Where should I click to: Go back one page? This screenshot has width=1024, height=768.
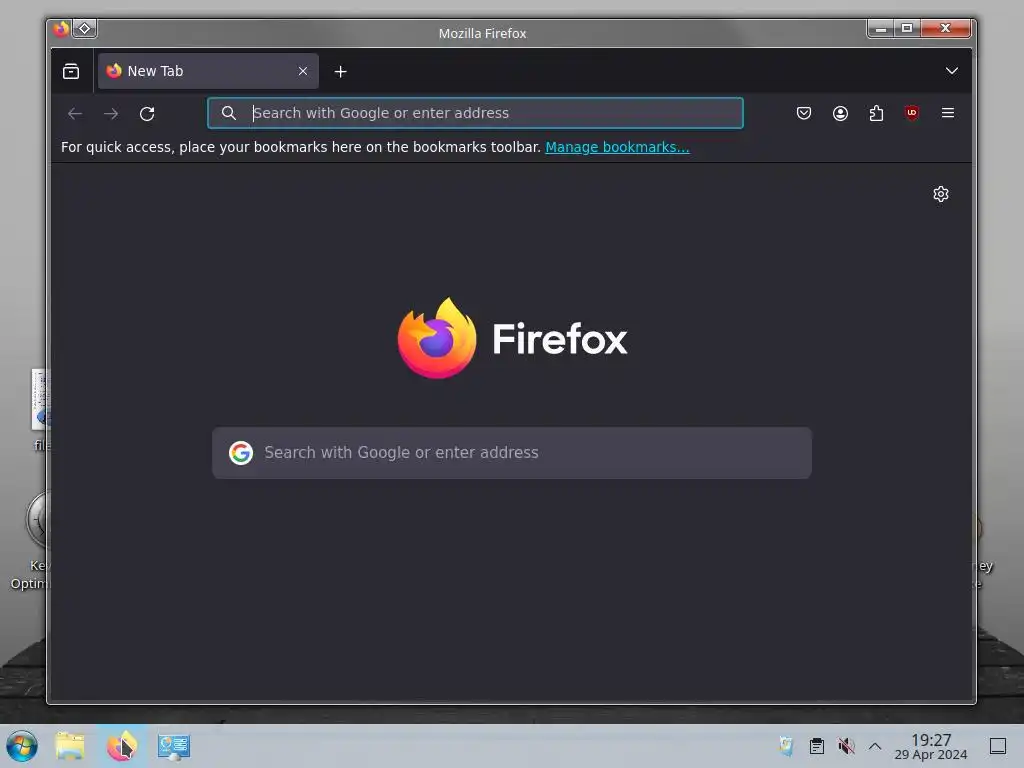pos(75,114)
